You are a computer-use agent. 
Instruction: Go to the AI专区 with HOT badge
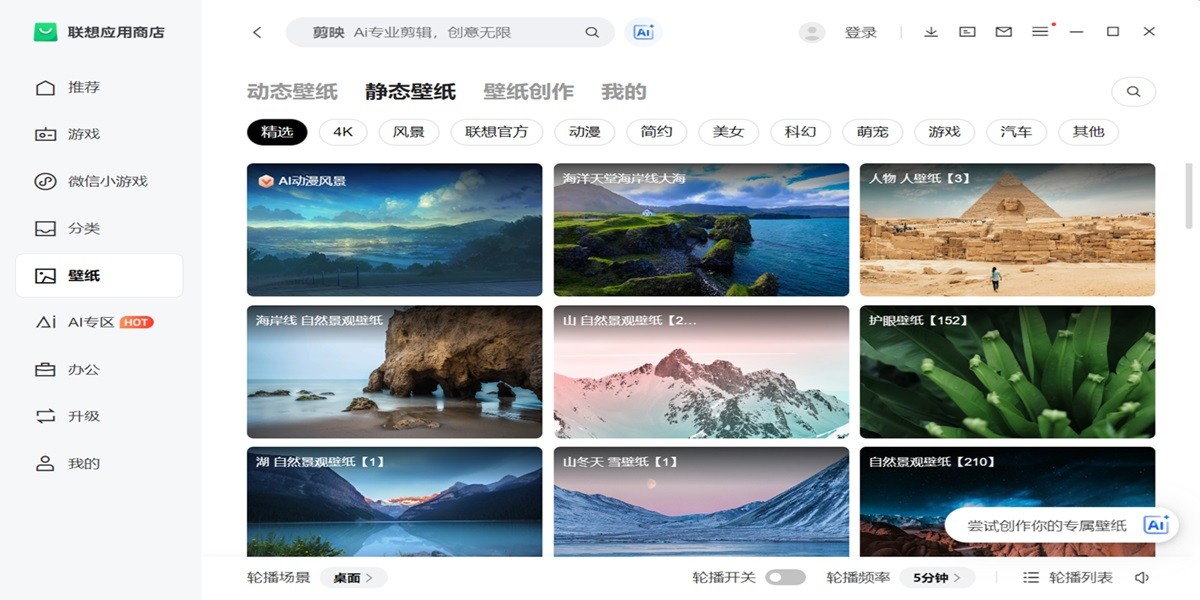point(75,322)
